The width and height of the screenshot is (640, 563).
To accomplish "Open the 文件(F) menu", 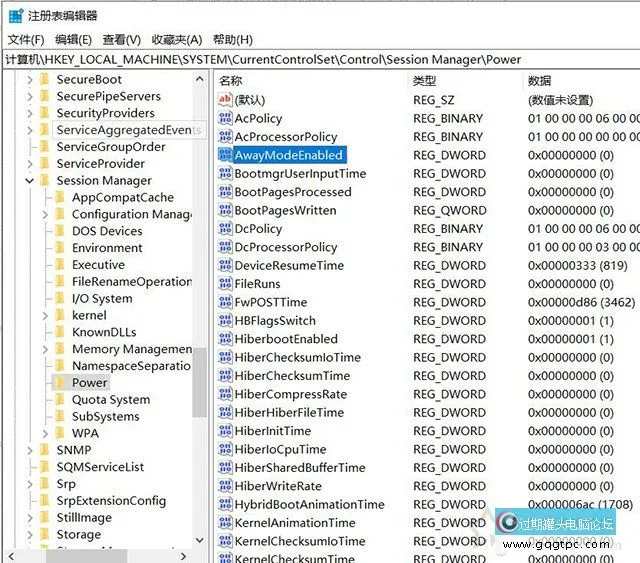I will [26, 40].
